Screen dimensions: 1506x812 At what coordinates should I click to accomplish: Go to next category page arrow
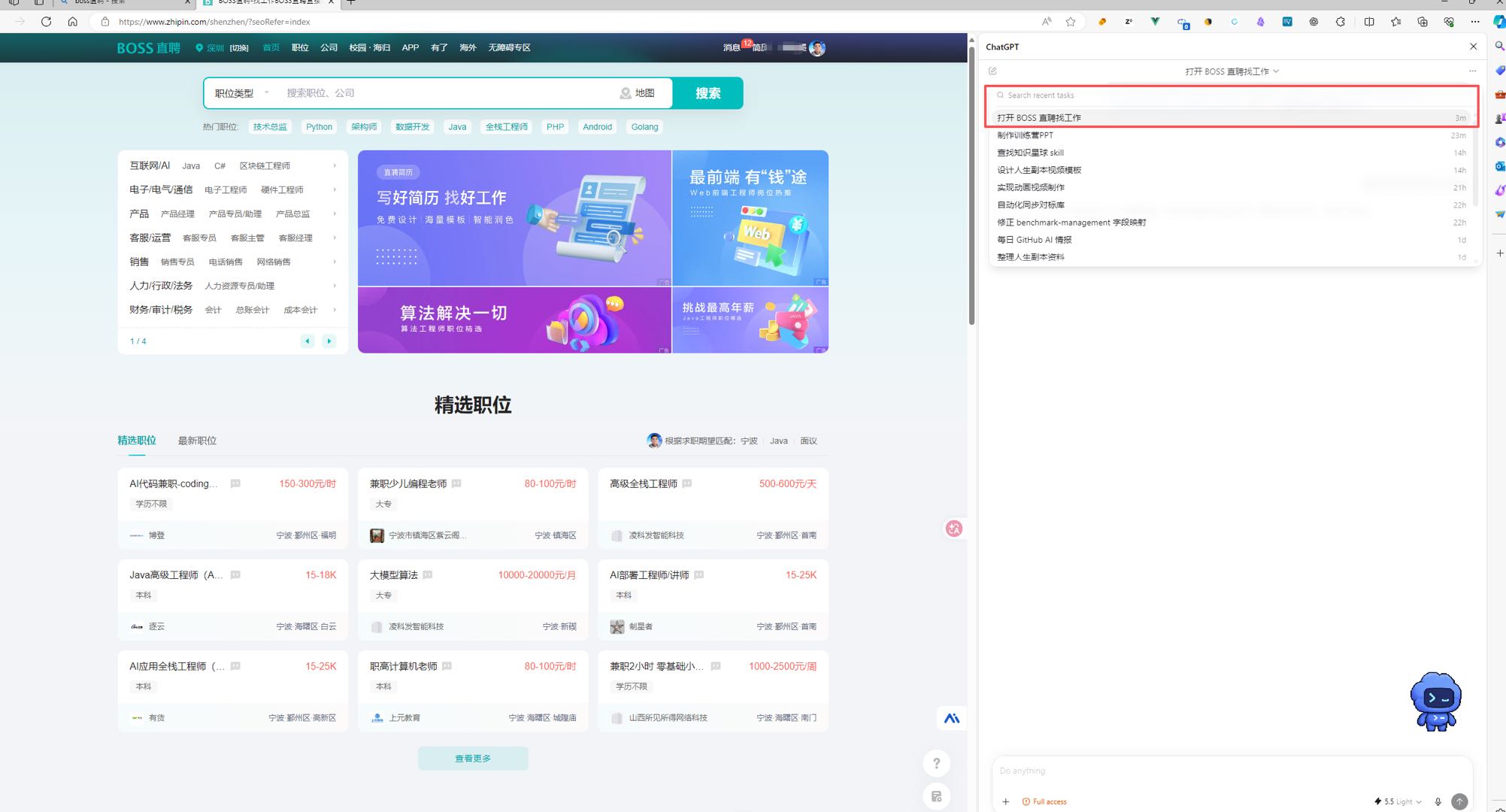pyautogui.click(x=329, y=341)
